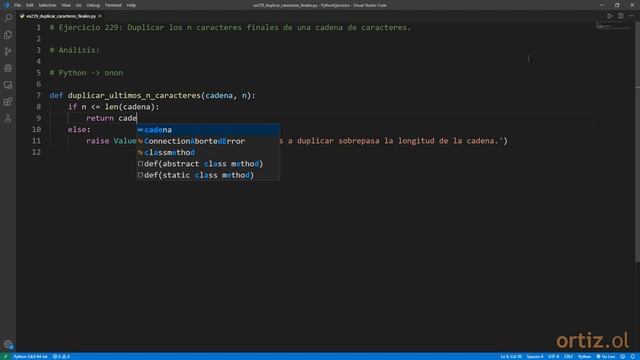Image resolution: width=640 pixels, height=360 pixels.
Task: Click the '# Python -> onon' comment
Action: (86, 73)
